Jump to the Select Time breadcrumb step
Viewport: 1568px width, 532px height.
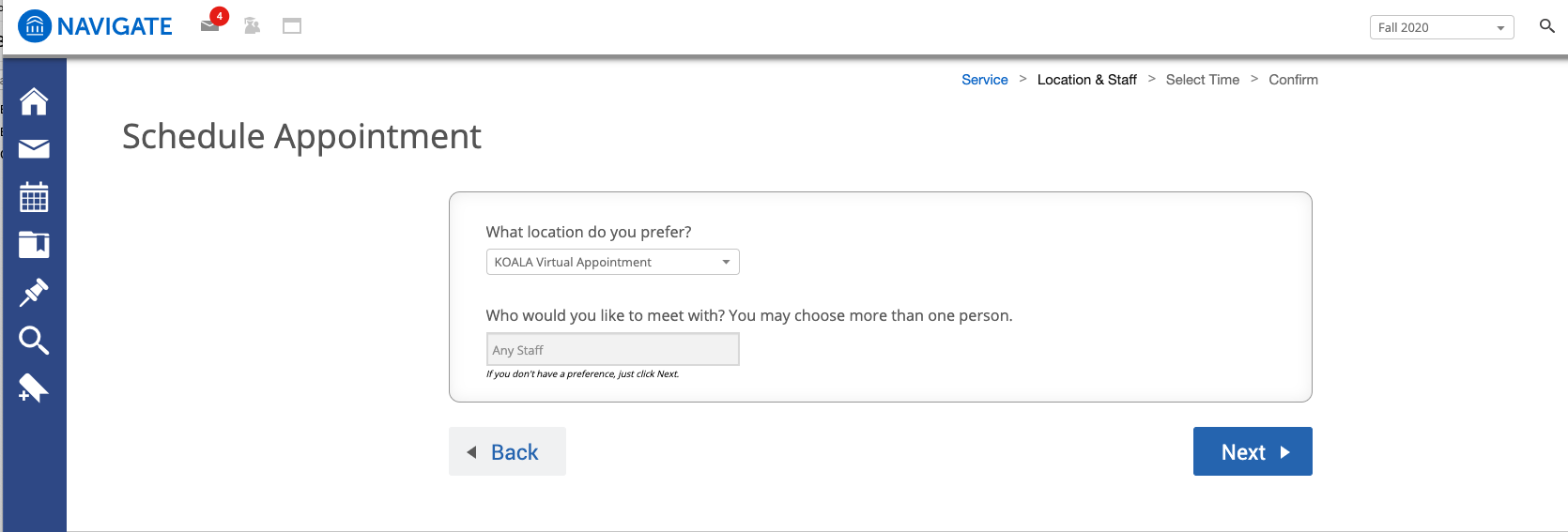[1202, 80]
